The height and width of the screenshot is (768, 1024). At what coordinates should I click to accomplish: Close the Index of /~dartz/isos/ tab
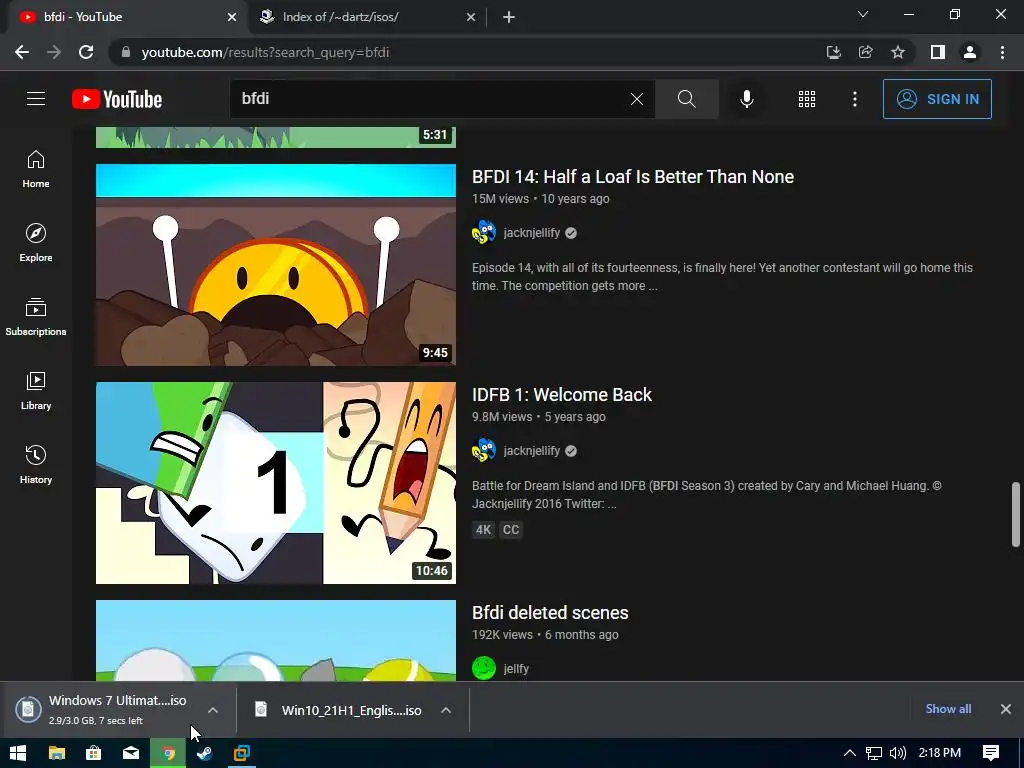471,17
